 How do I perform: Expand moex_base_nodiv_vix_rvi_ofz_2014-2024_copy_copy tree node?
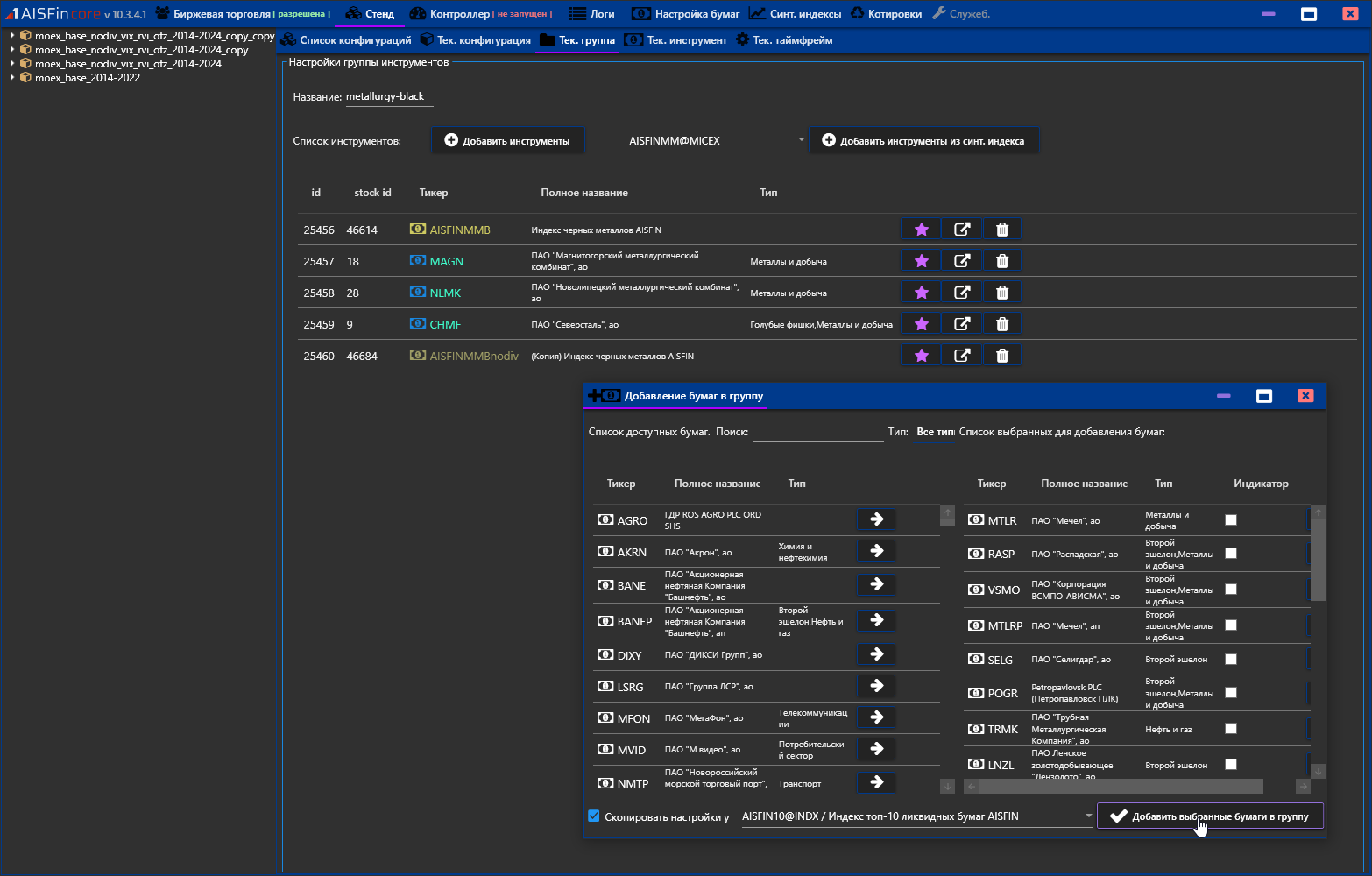[12, 36]
